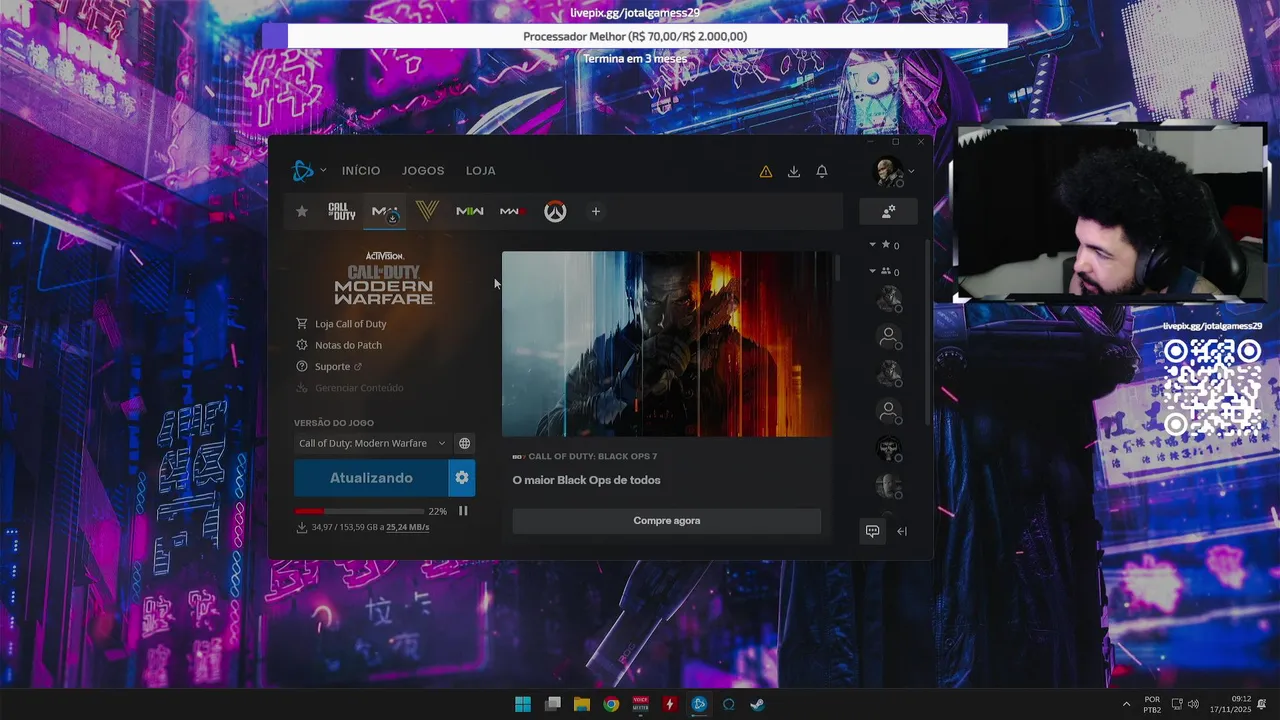The image size is (1280, 720).
Task: Change game region via globe icon
Action: (x=465, y=443)
